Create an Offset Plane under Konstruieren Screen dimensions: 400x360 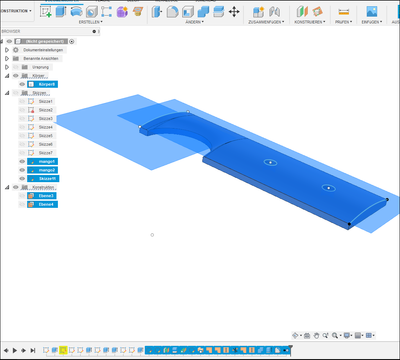point(302,12)
